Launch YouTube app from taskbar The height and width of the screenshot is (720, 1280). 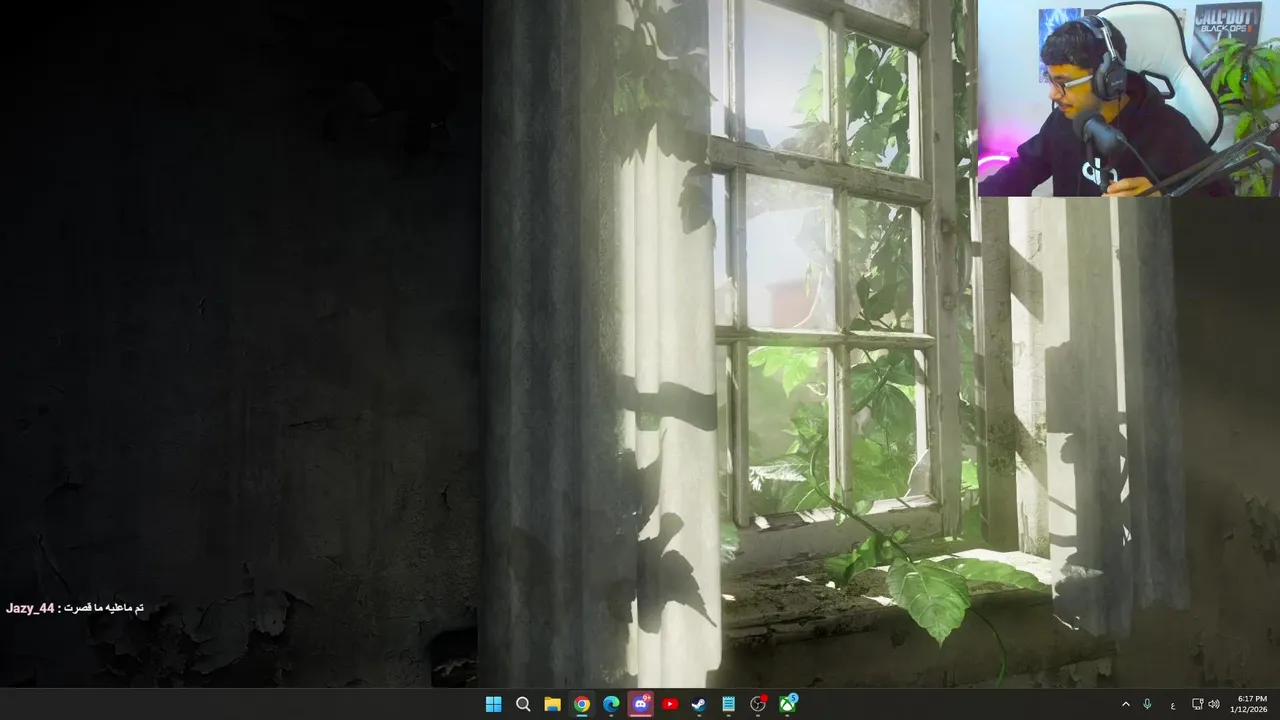670,704
